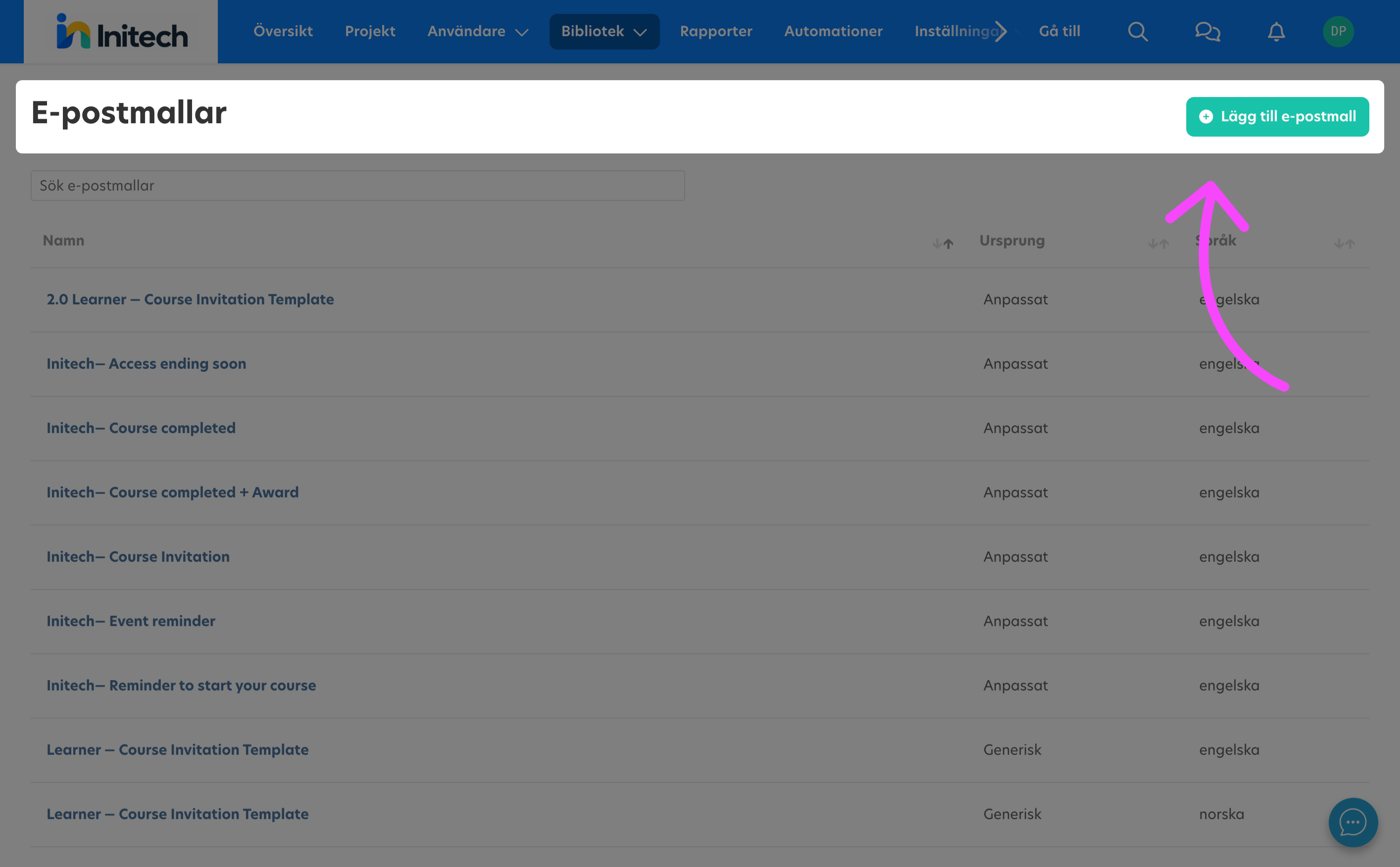Sort the table by Språk column
This screenshot has height=867, width=1400.
(x=1344, y=243)
